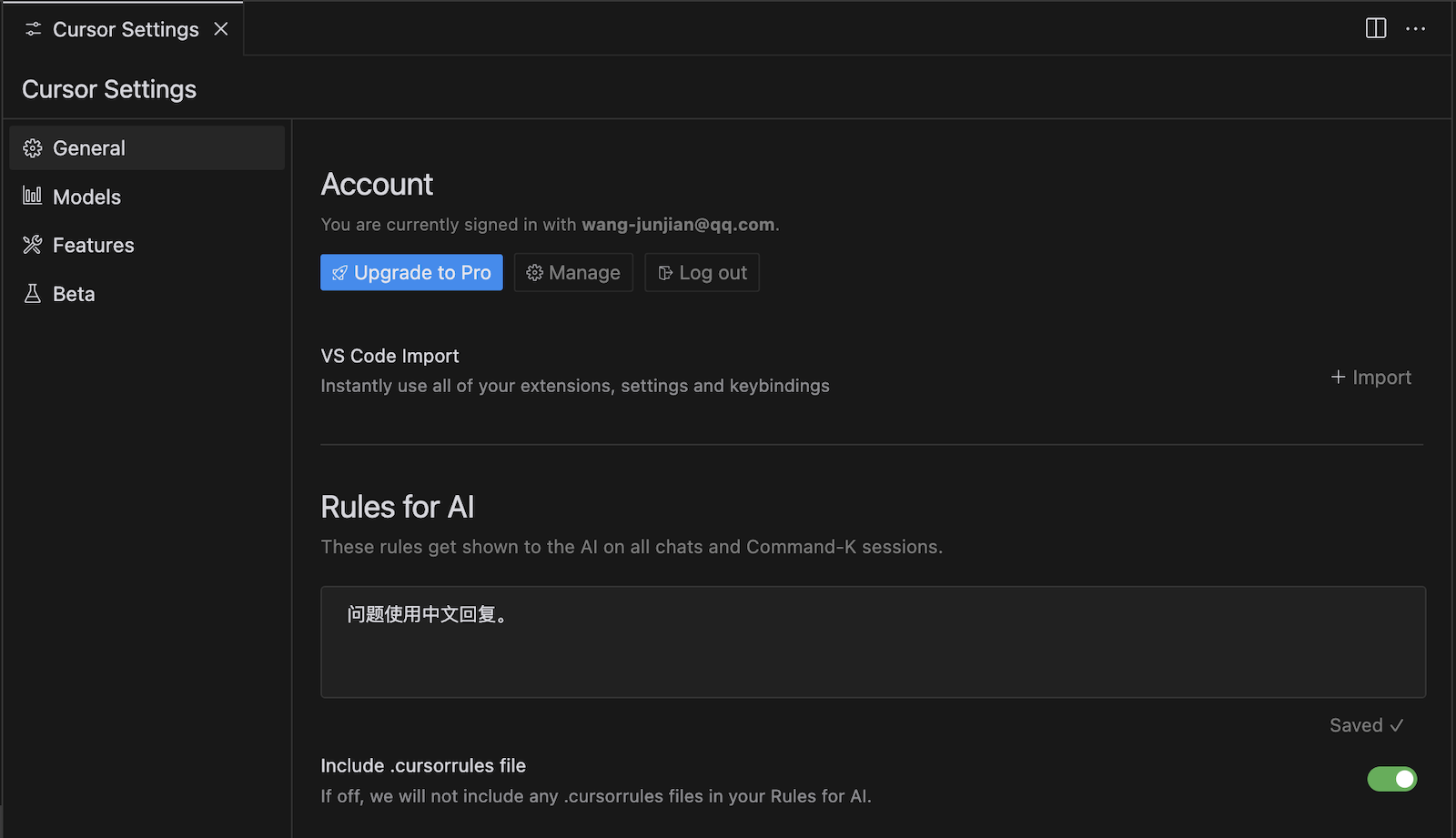Focus the Rules for AI text area
The height and width of the screenshot is (838, 1456).
[x=872, y=641]
